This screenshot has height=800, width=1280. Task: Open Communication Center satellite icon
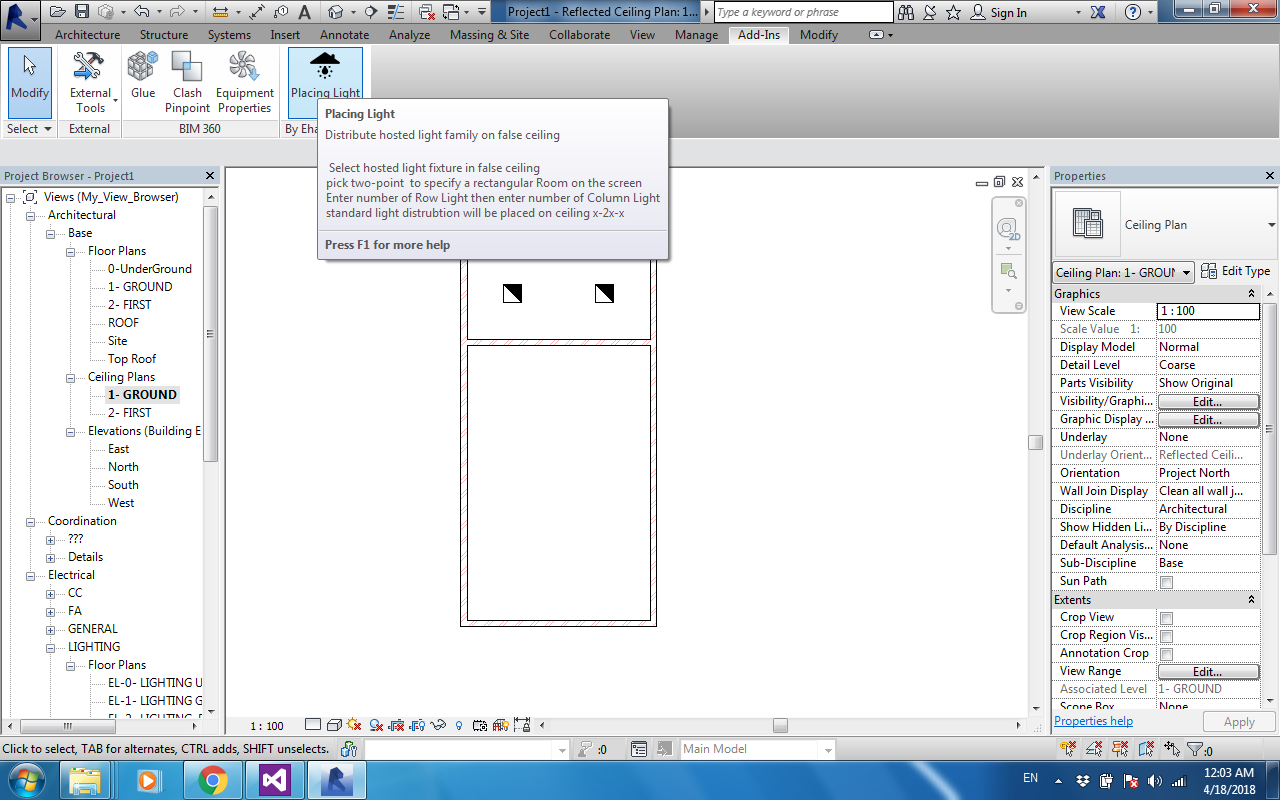tap(930, 12)
